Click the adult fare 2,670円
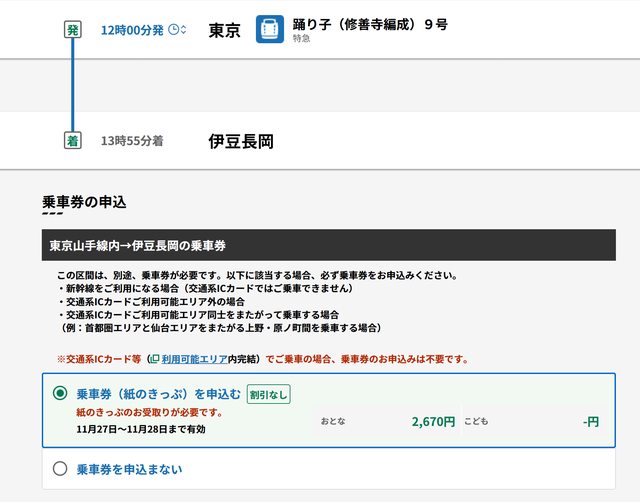 (x=433, y=421)
